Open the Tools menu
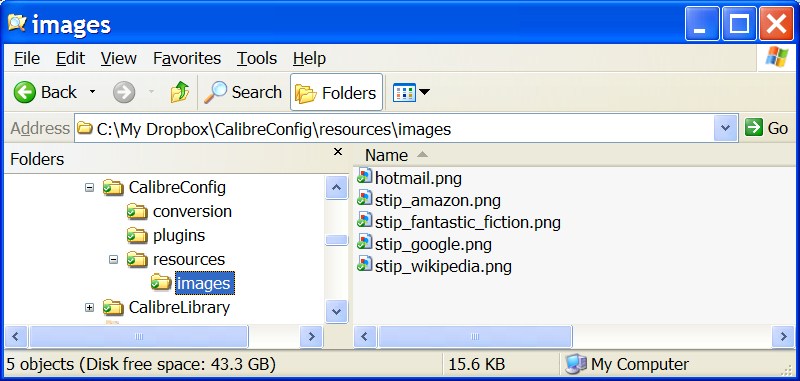 pyautogui.click(x=257, y=59)
